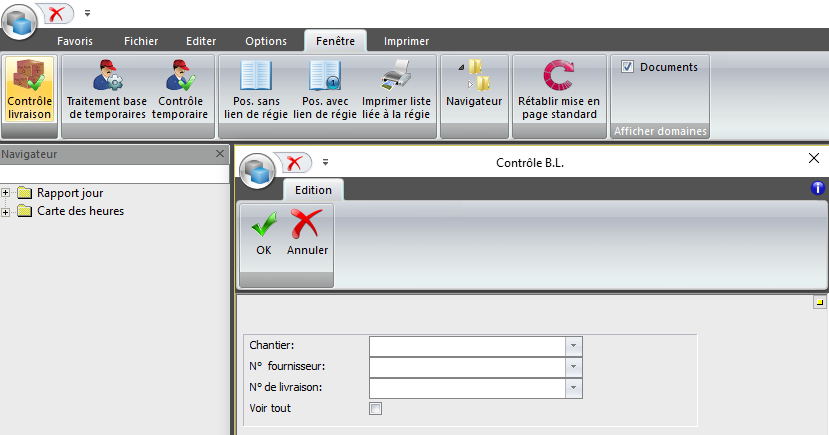The image size is (829, 435).
Task: Open the main quick-access toolbar customize arrow
Action: pos(87,13)
